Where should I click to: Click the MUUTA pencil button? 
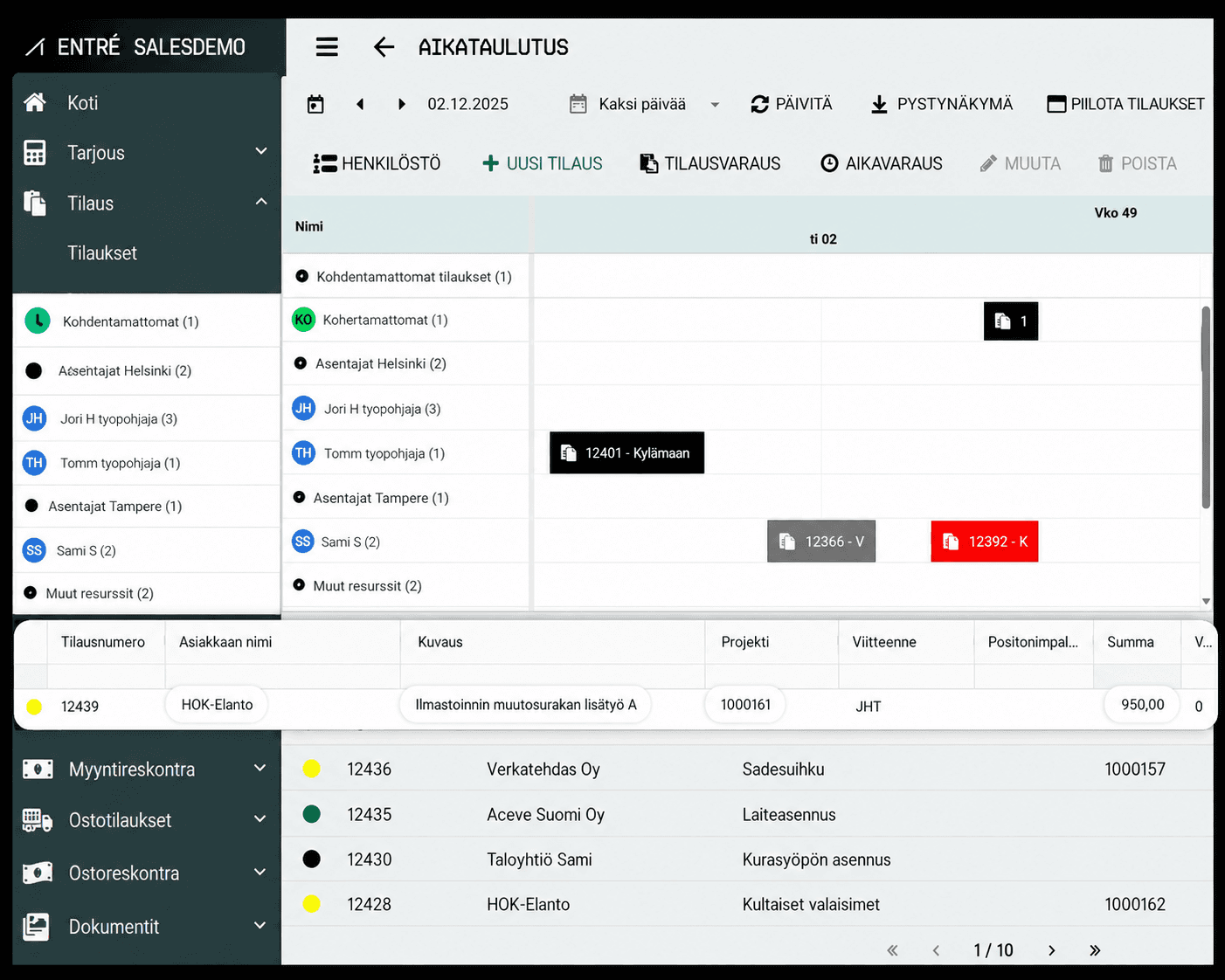1021,163
